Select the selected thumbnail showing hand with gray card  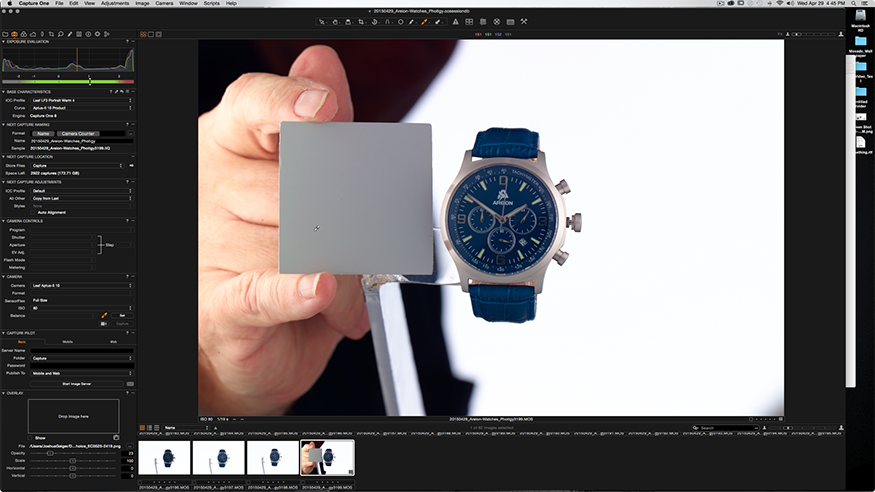328,457
